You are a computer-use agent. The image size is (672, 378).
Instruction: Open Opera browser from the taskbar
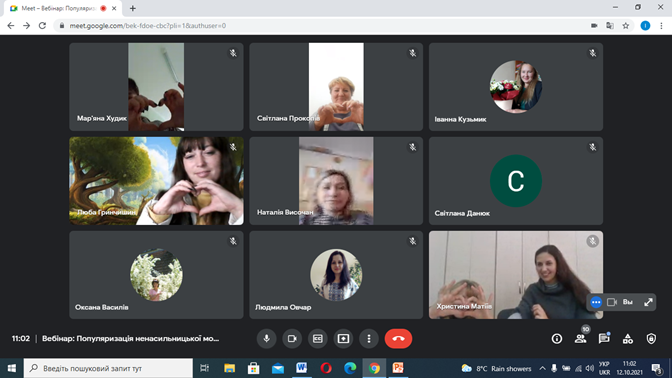tap(326, 368)
